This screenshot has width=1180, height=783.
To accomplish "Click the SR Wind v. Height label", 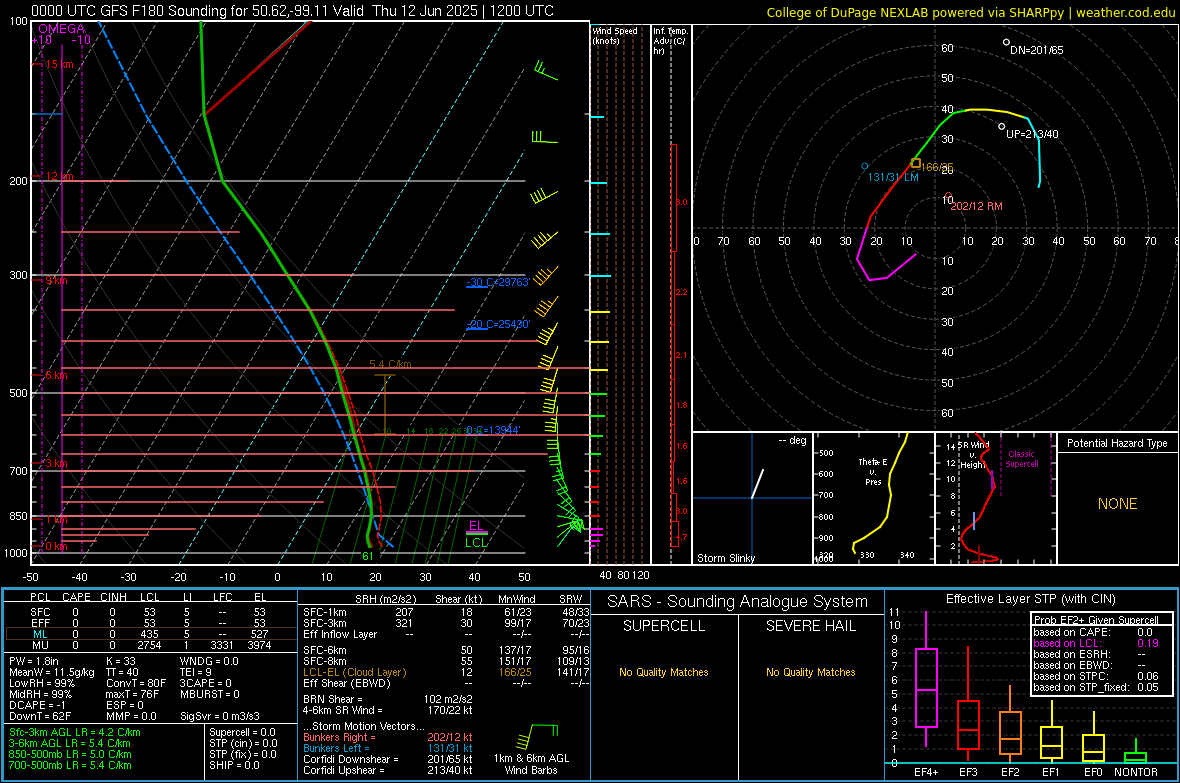I will (x=973, y=455).
